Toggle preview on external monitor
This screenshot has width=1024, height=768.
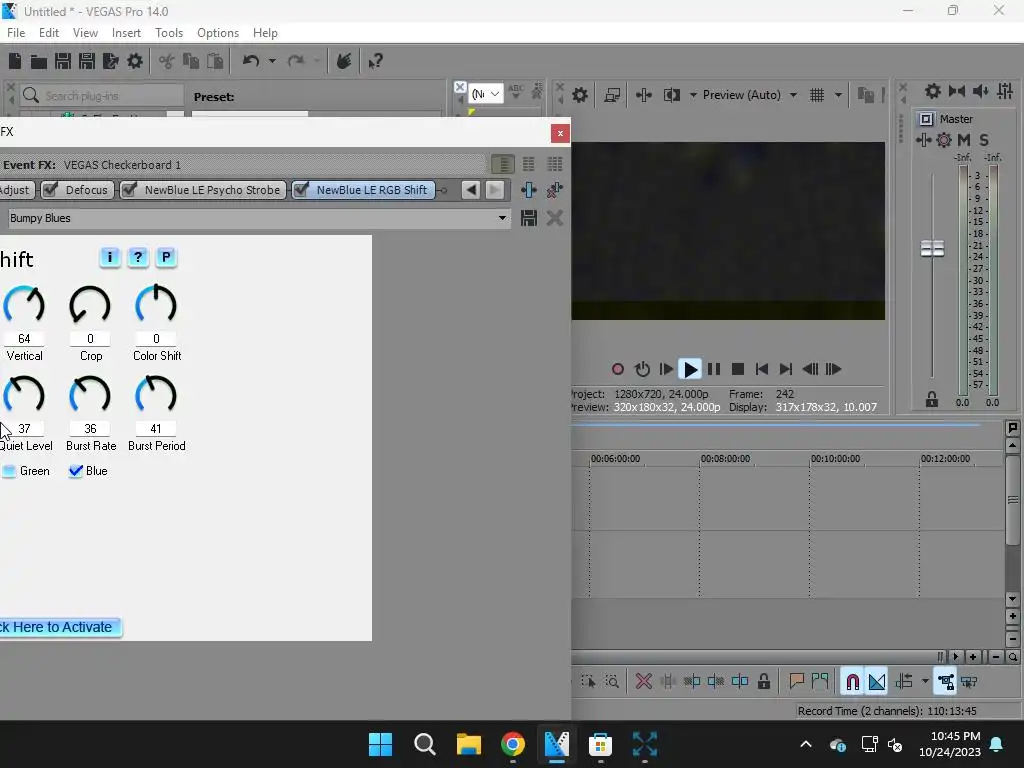pos(612,95)
